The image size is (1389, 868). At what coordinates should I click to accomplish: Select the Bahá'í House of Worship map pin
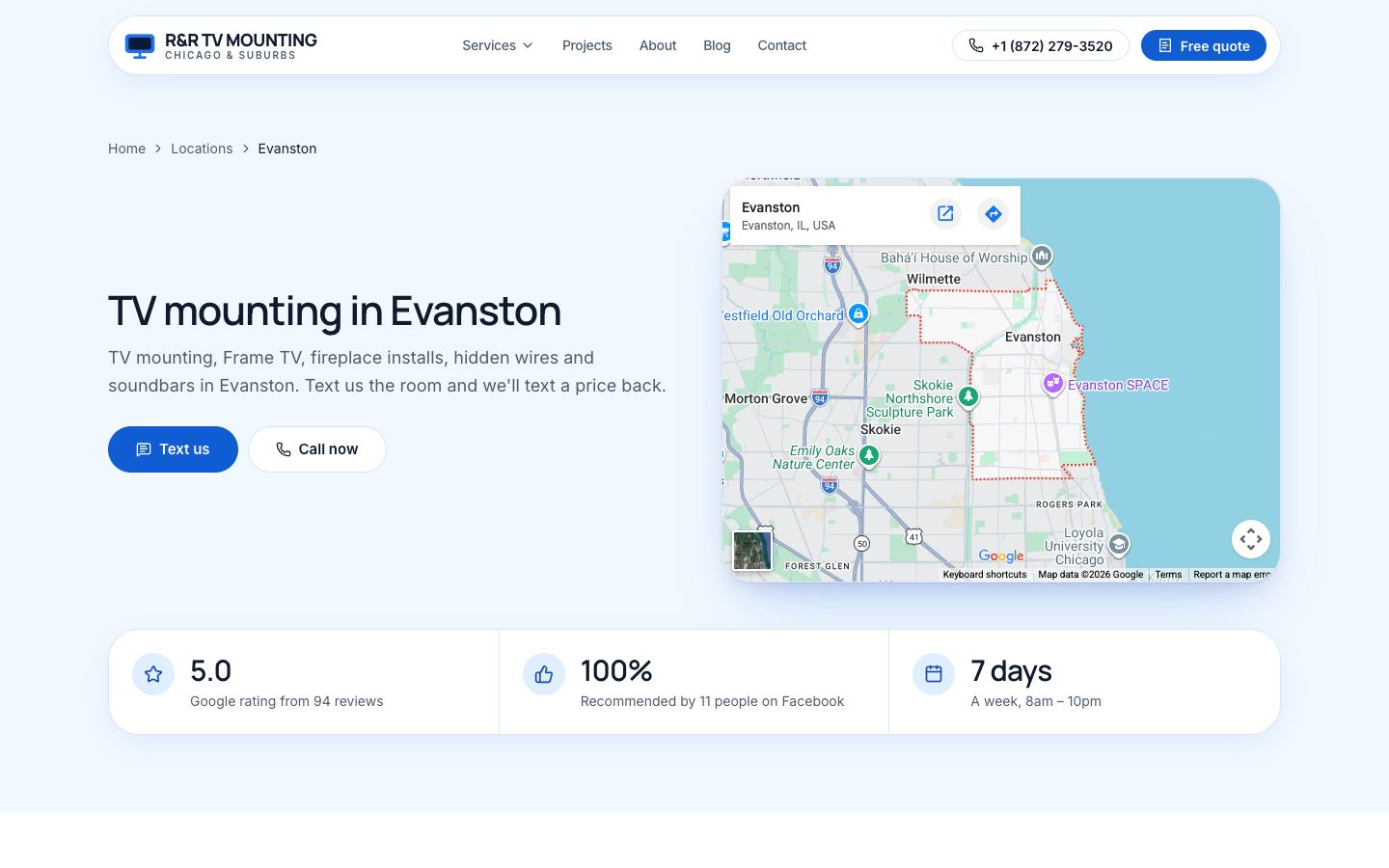(x=1042, y=256)
